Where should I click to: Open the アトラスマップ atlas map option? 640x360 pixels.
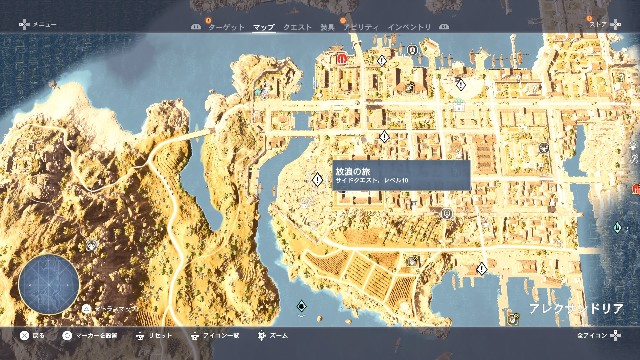[x=110, y=309]
